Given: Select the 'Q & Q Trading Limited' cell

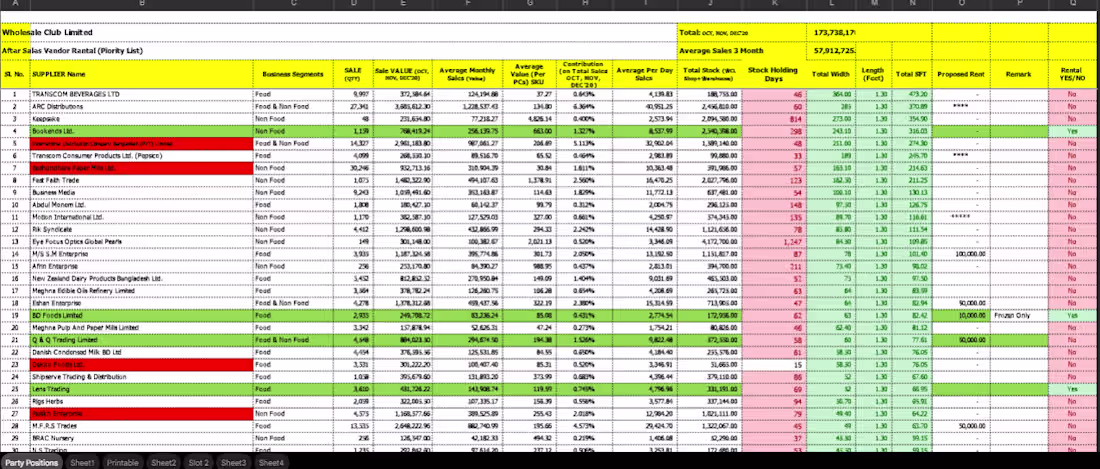Looking at the screenshot, I should tap(141, 340).
